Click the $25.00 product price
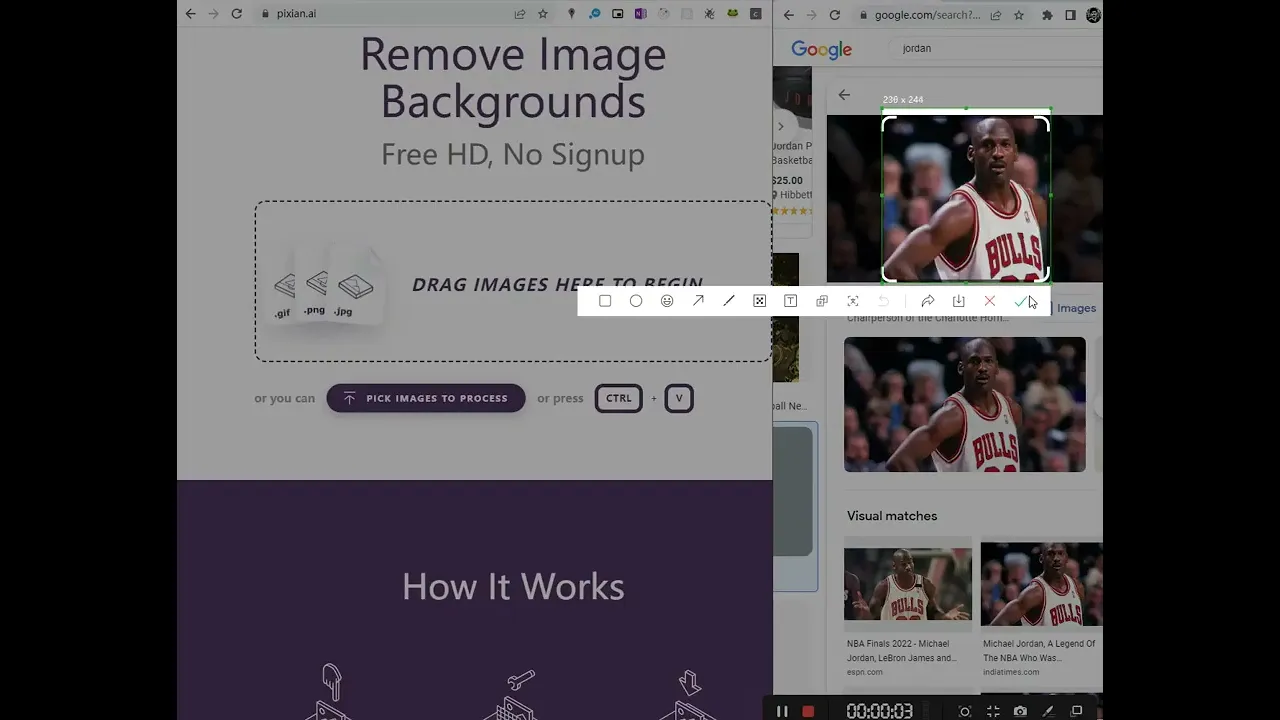Screen dimensions: 1280x720 (787, 181)
